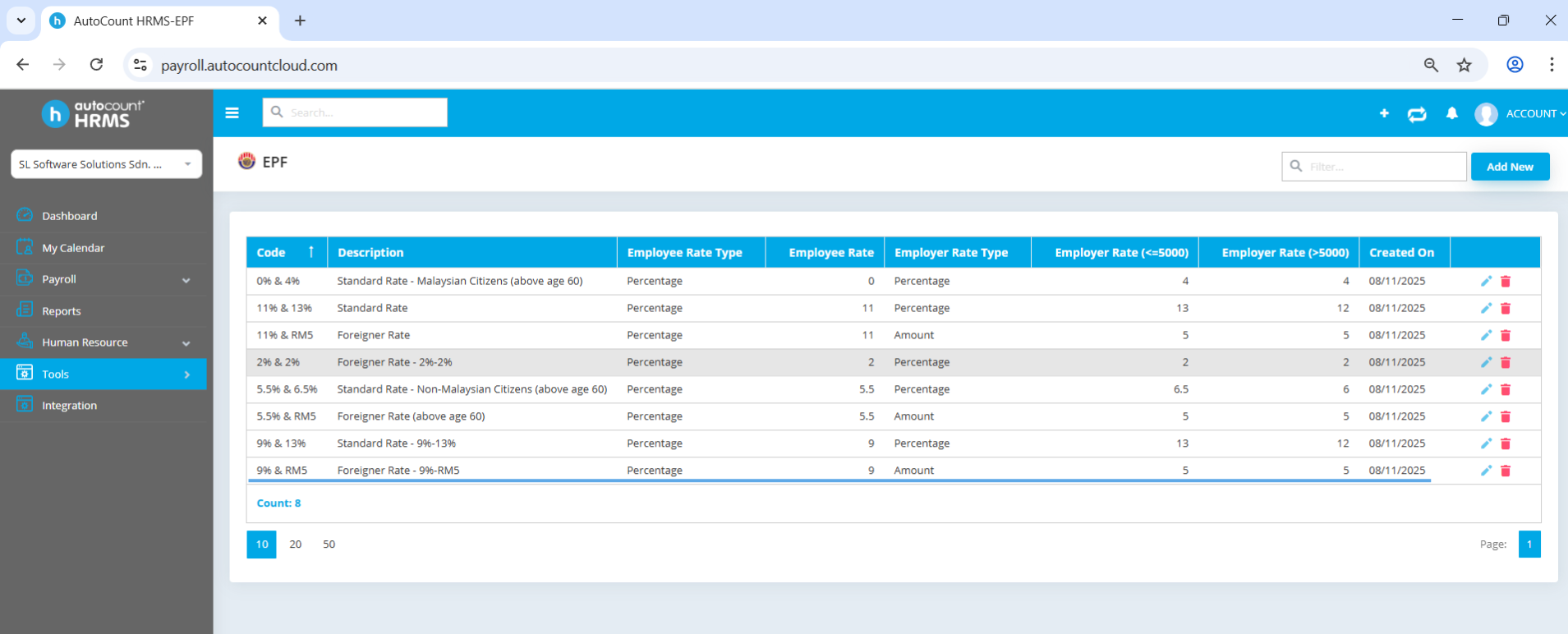Reload the browser page
The width and height of the screenshot is (1568, 634).
coord(96,64)
